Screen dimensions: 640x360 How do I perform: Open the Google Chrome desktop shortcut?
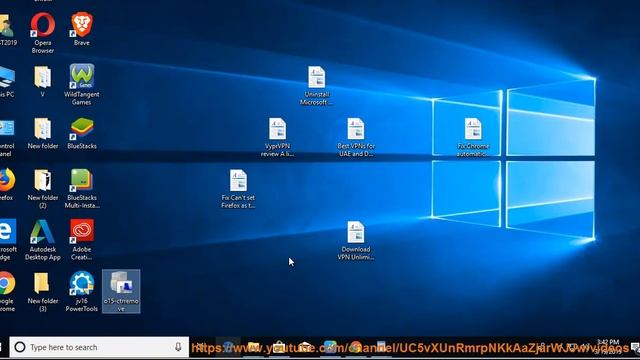pyautogui.click(x=7, y=292)
